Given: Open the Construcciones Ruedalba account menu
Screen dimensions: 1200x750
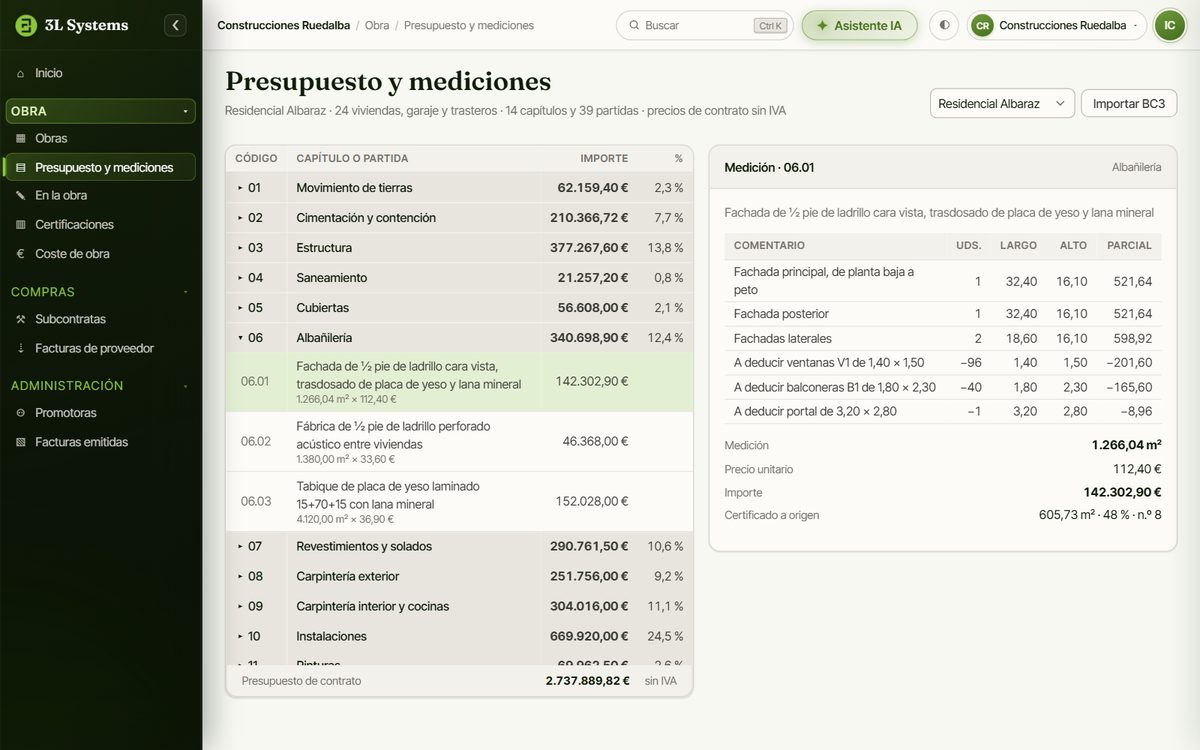Looking at the screenshot, I should click(x=1057, y=25).
